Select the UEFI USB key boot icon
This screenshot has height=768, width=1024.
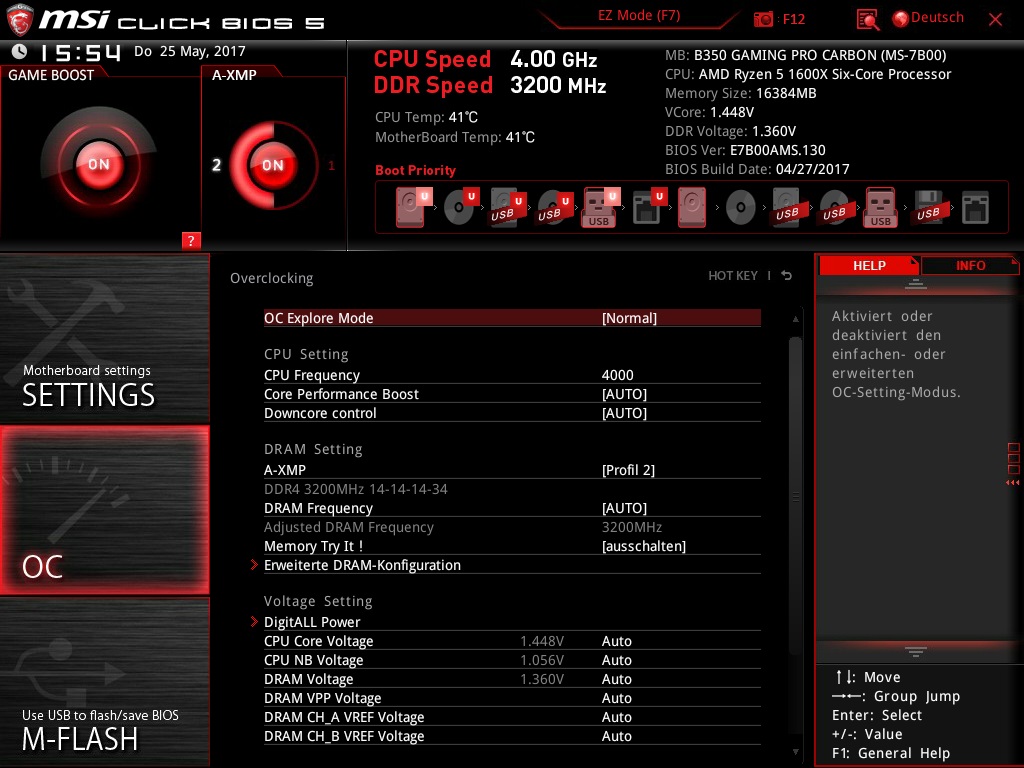(x=600, y=207)
